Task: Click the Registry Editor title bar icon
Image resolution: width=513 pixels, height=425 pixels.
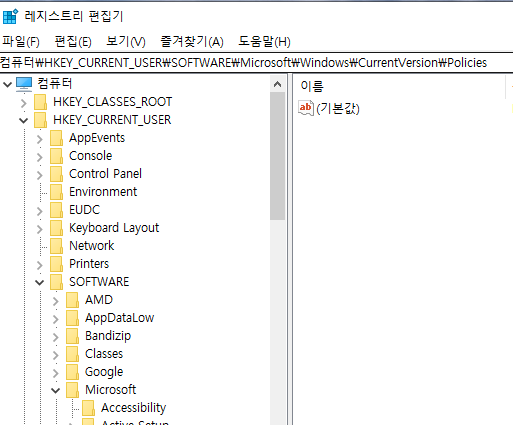Action: pyautogui.click(x=10, y=17)
